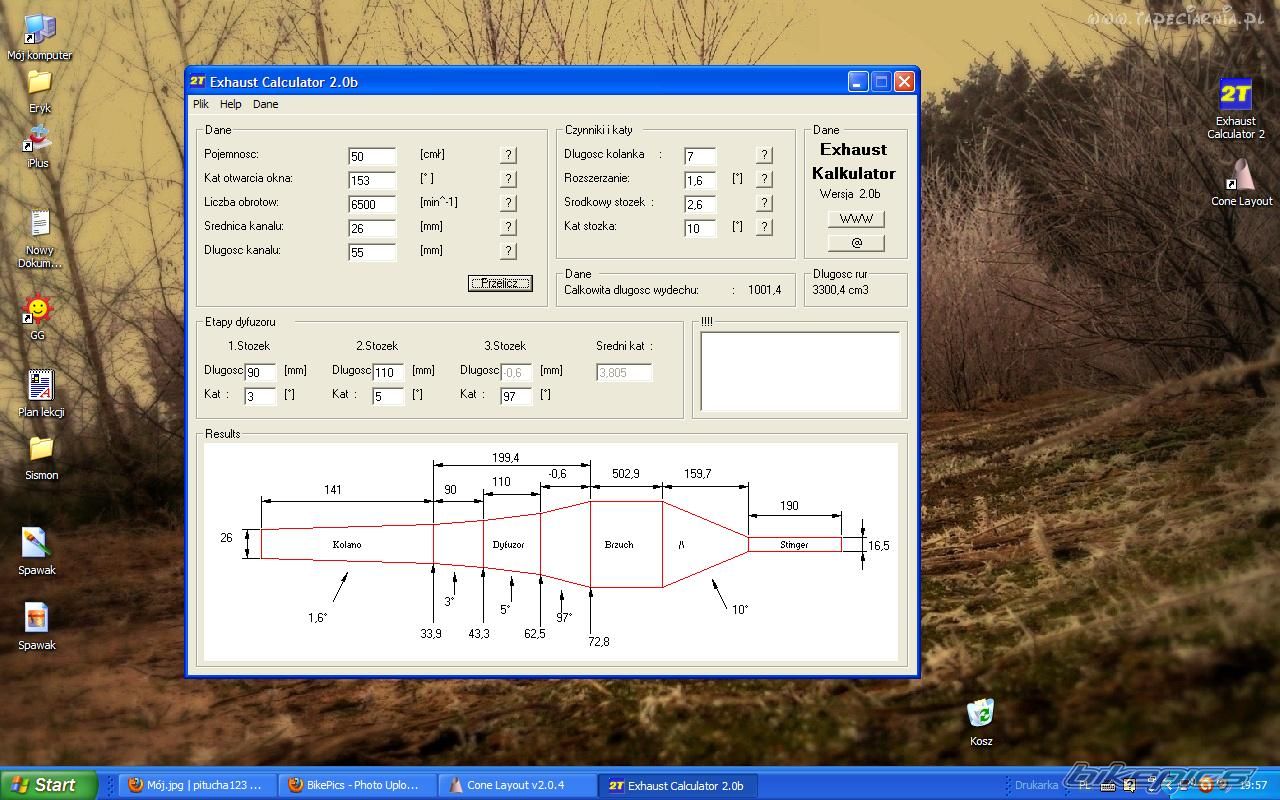1280x800 pixels.
Task: Open the Cone Layout desktop shortcut
Action: [x=1241, y=178]
